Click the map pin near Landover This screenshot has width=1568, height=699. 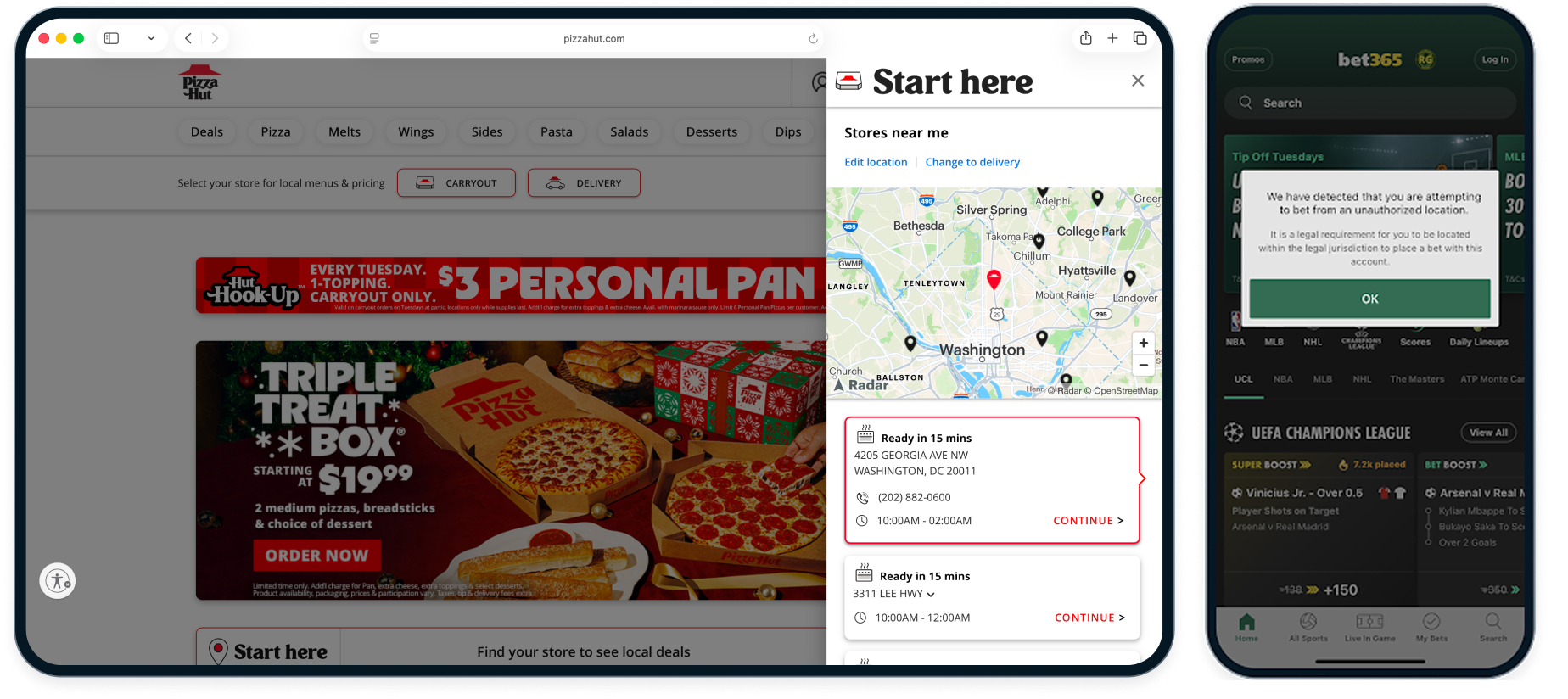1130,277
